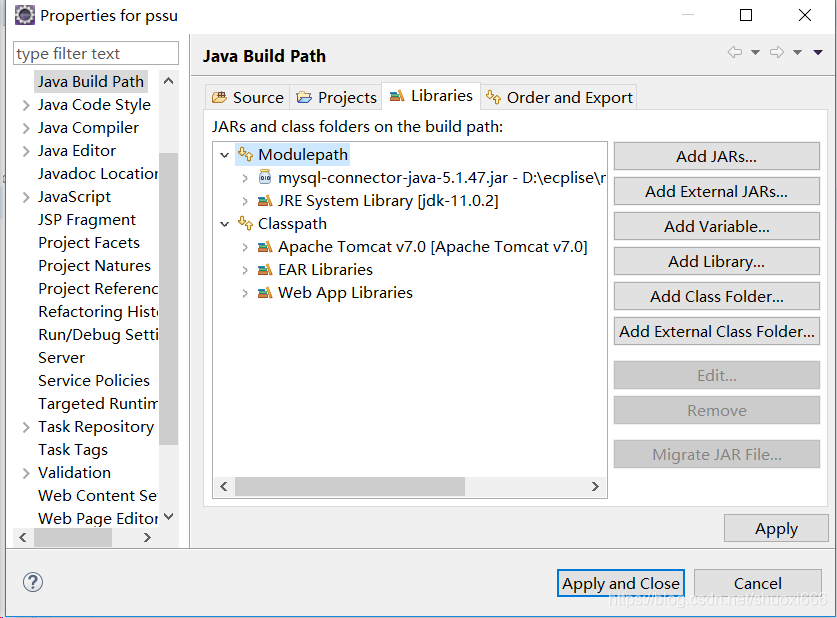Select Javadoc Location in sidebar
Screen dimensions: 837x618
98,174
